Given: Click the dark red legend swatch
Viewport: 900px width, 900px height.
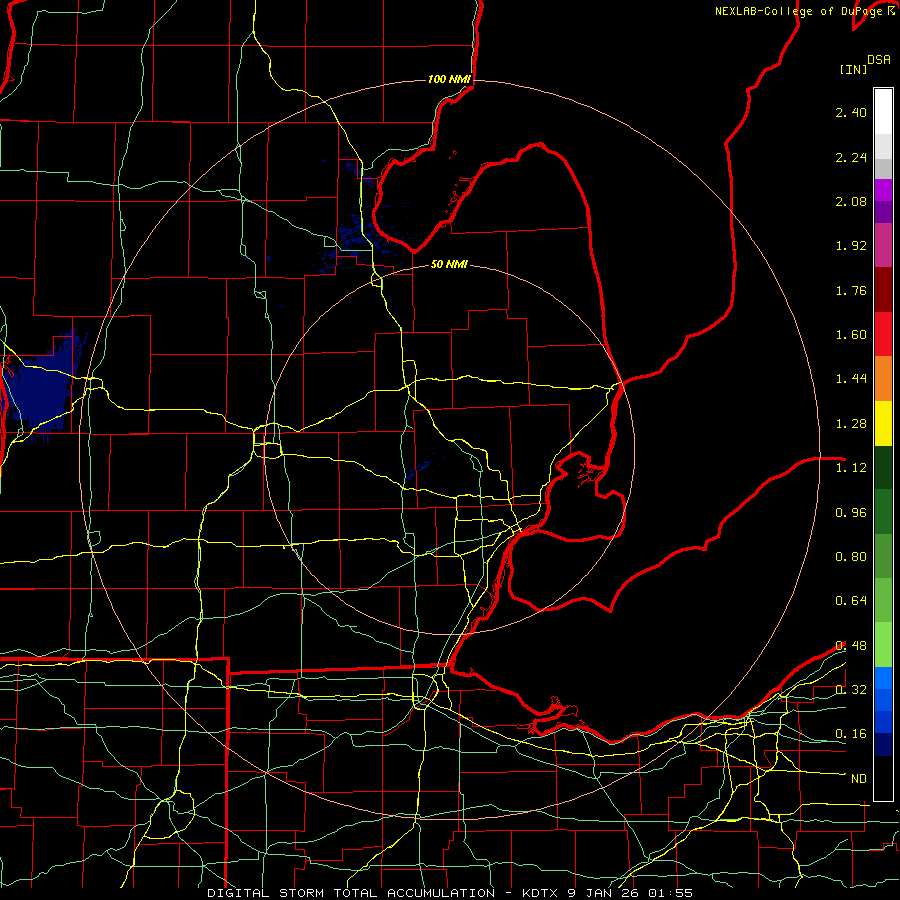Looking at the screenshot, I should pyautogui.click(x=883, y=290).
